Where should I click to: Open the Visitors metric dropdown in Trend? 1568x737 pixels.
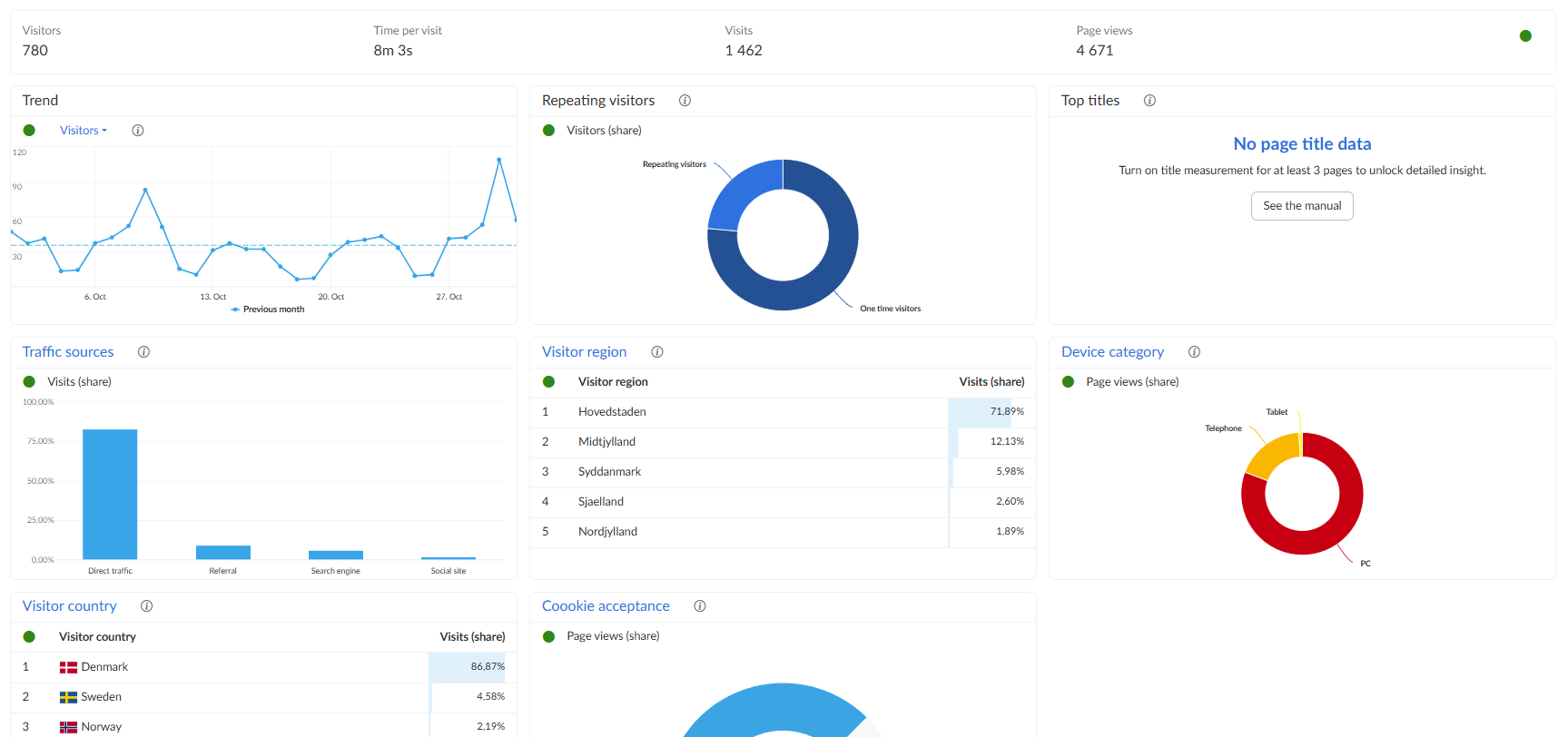pos(83,131)
